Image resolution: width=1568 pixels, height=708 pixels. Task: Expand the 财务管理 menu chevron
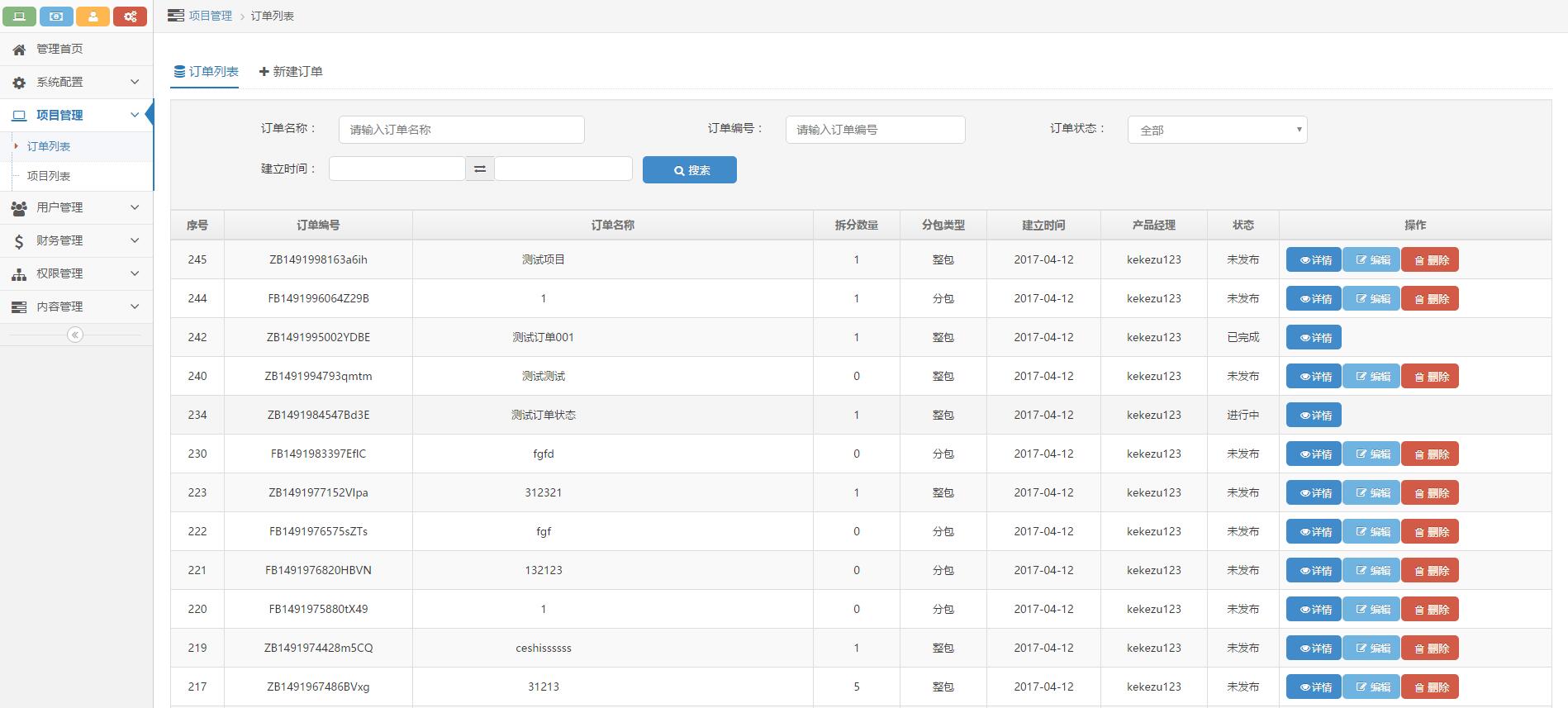click(135, 240)
